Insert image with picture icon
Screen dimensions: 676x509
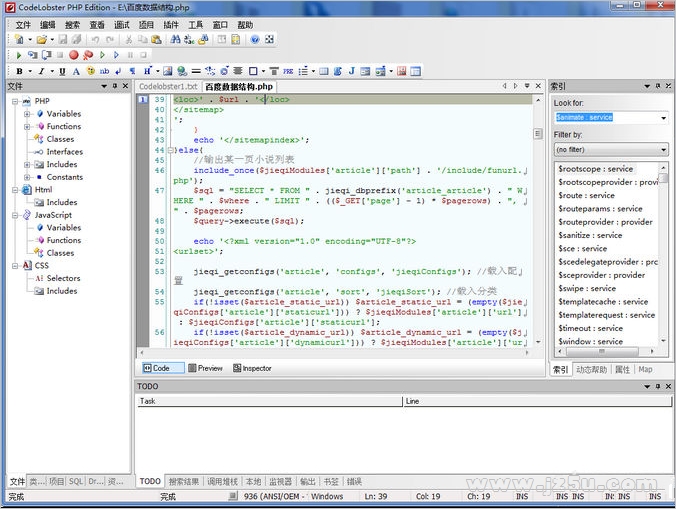click(167, 71)
